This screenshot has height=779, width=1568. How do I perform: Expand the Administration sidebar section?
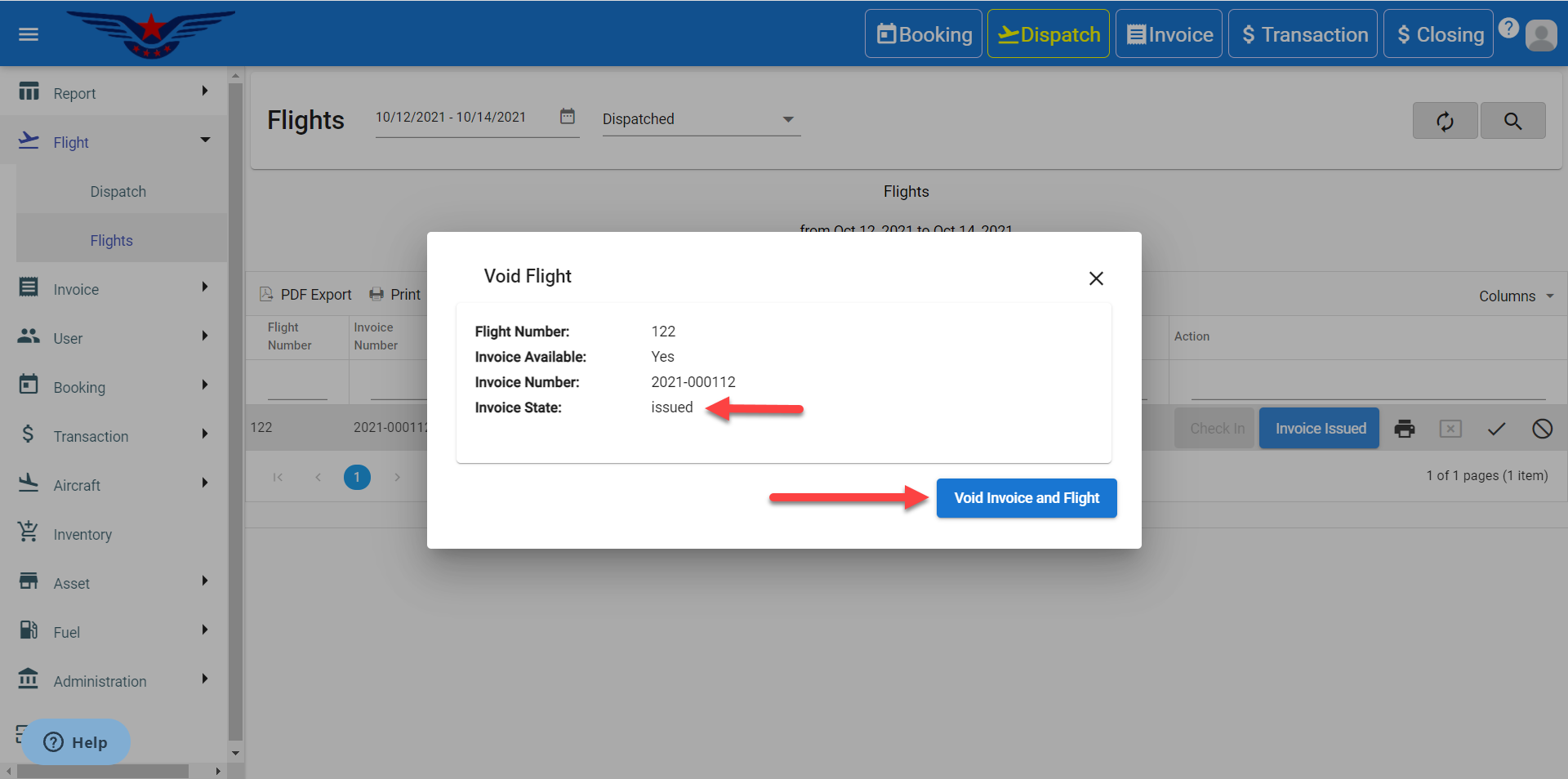tap(114, 681)
